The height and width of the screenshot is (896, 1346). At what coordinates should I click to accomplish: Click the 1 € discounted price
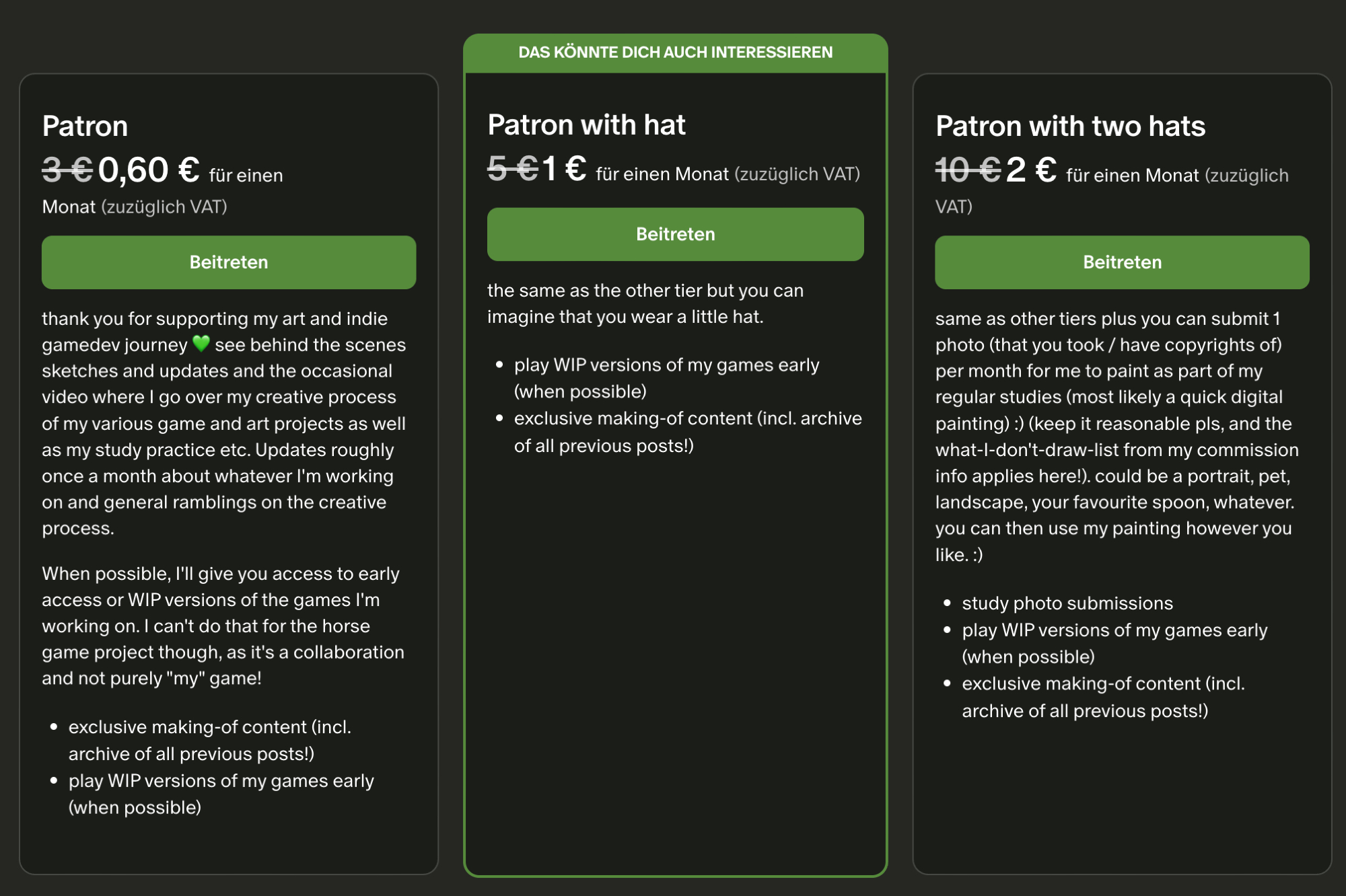(x=564, y=168)
